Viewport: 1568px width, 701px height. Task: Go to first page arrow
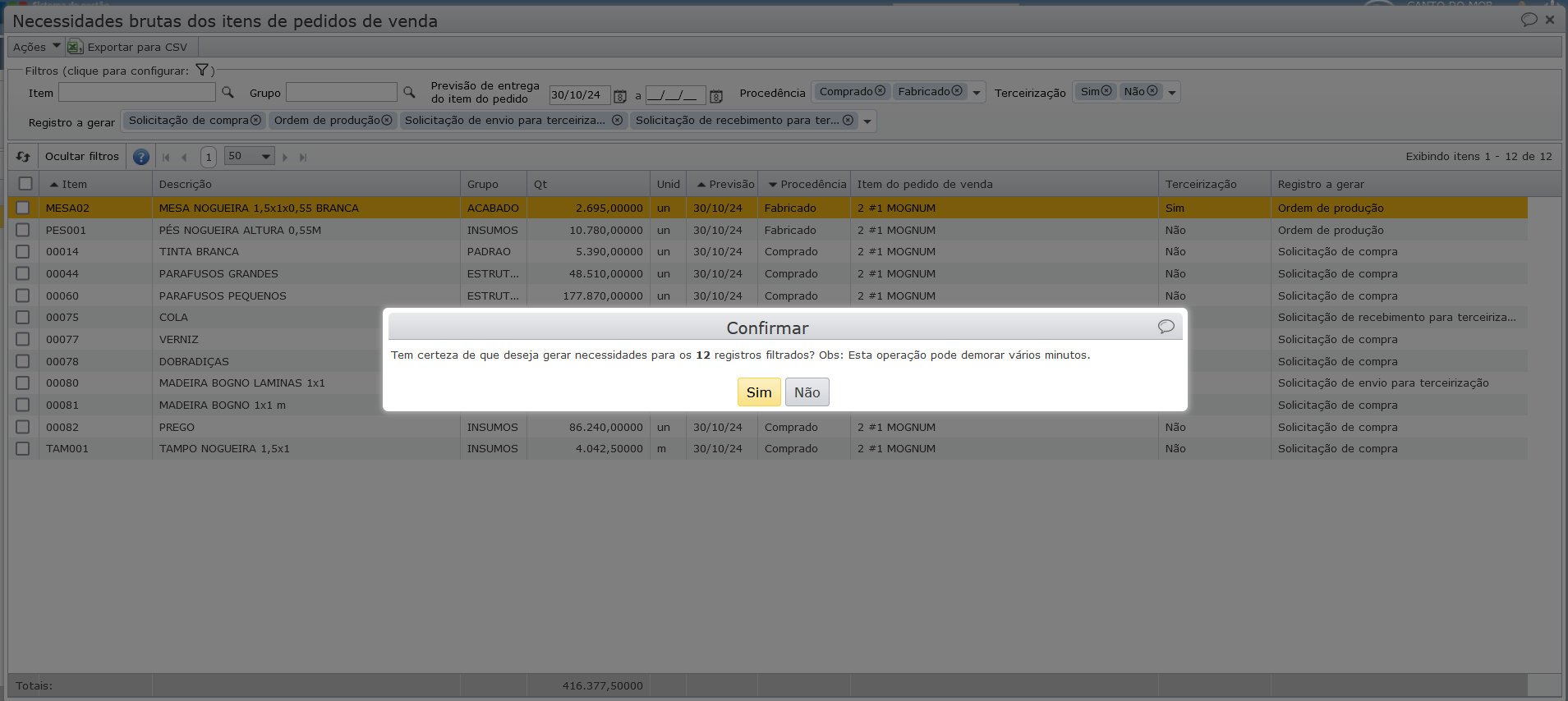[x=167, y=157]
